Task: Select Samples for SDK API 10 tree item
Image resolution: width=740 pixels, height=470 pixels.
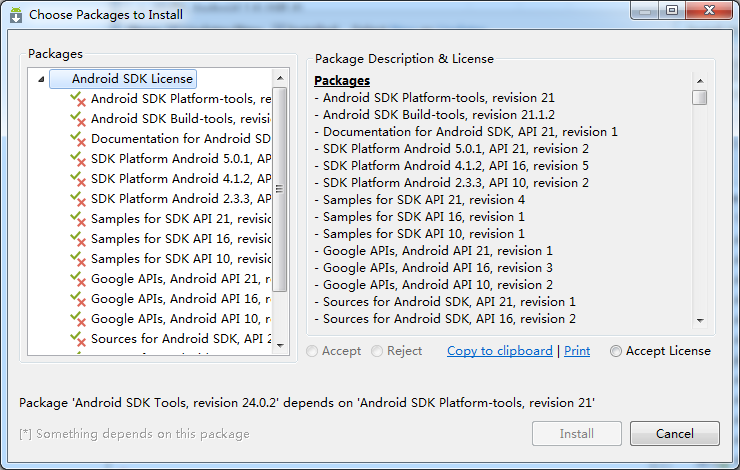Action: (x=181, y=259)
